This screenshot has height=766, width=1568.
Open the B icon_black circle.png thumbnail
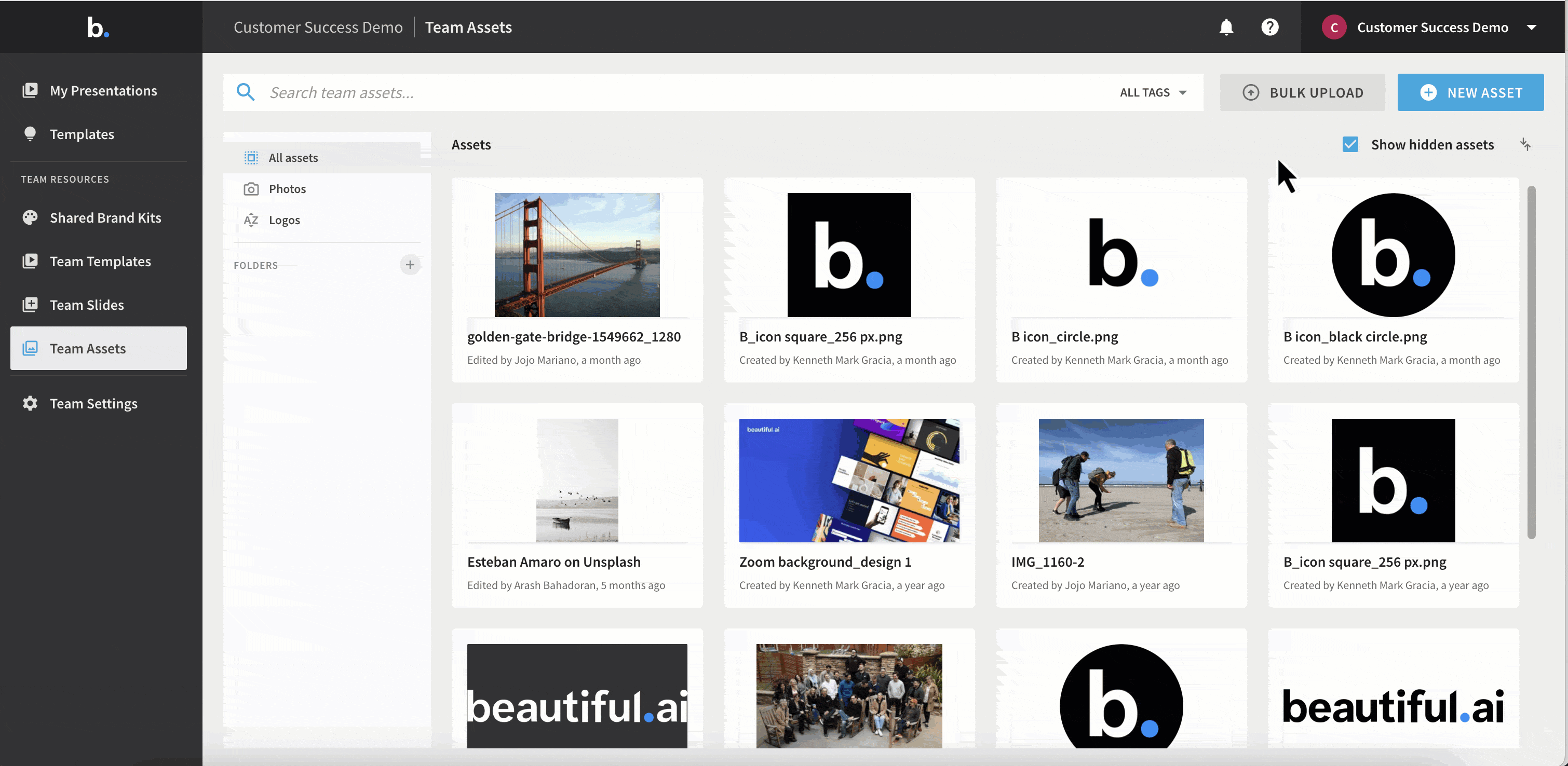point(1394,255)
